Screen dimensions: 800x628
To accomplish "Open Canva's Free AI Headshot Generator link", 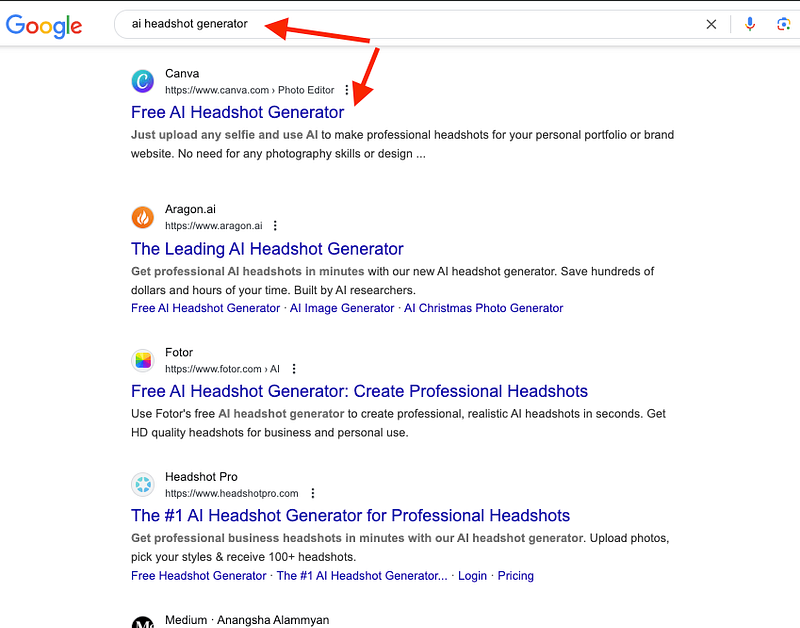I will pos(237,112).
